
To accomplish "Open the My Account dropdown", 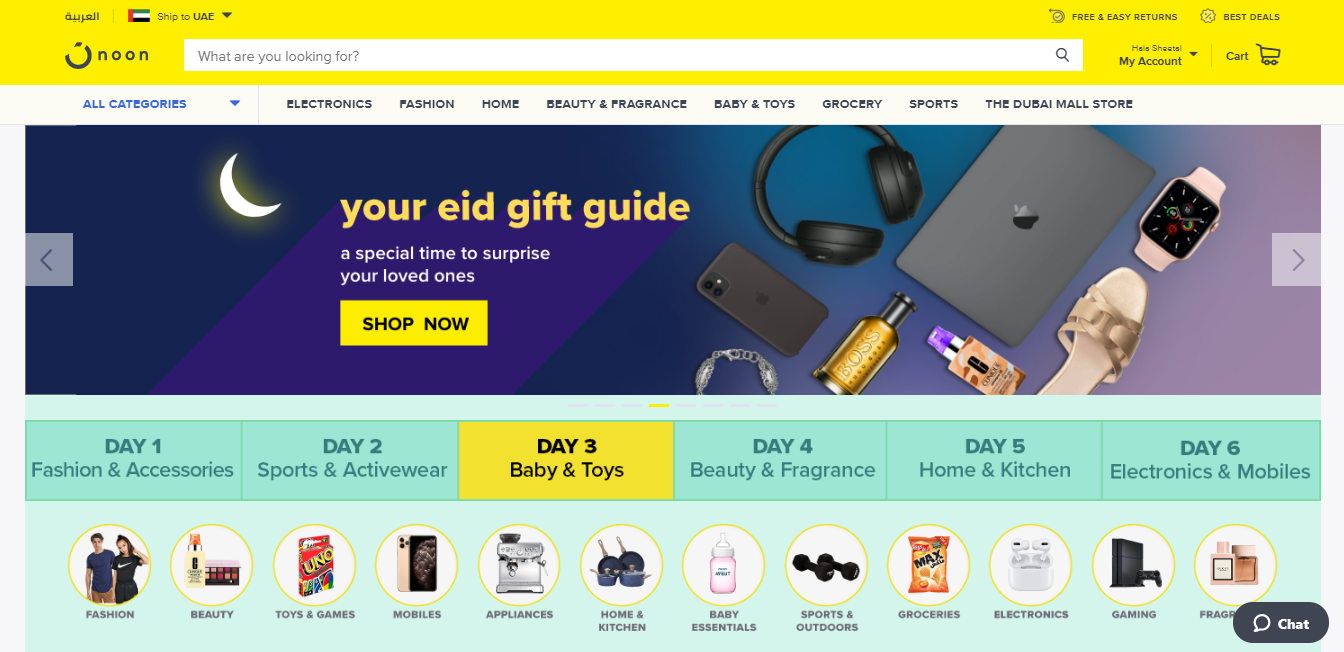I will pos(1158,55).
